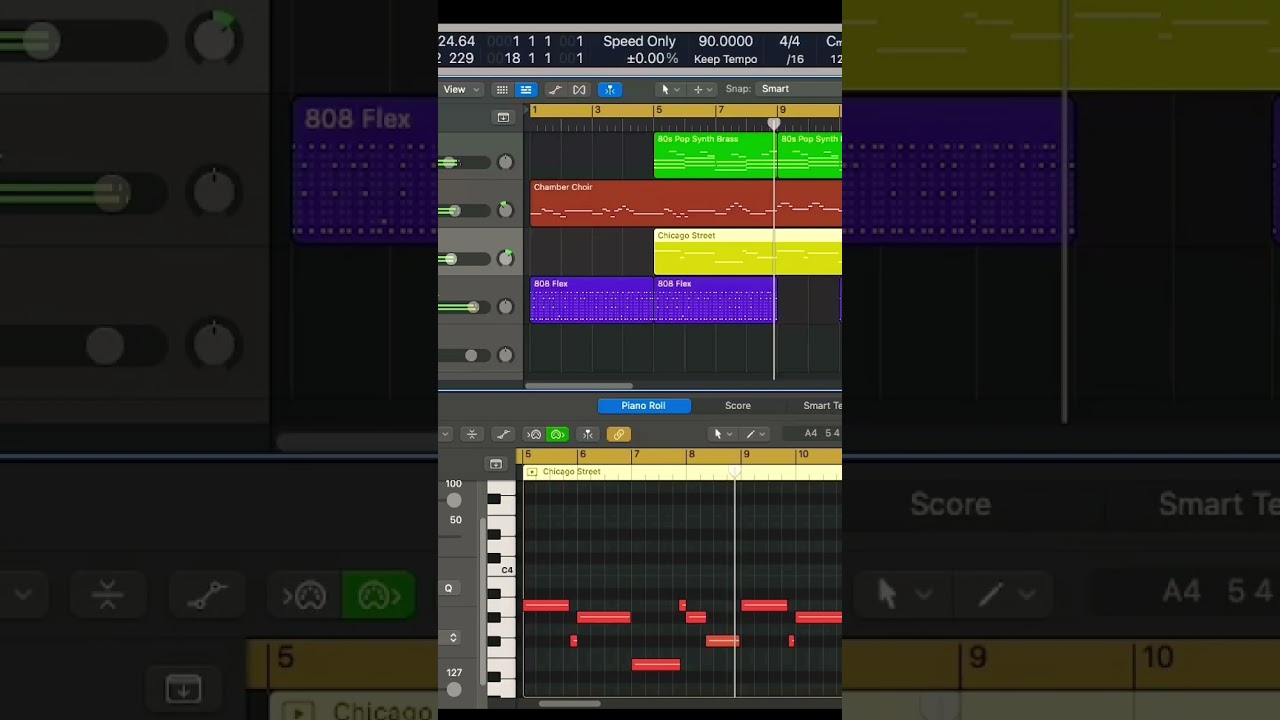Click pan knob on Chicago Street track
The width and height of the screenshot is (1280, 720).
coord(505,258)
